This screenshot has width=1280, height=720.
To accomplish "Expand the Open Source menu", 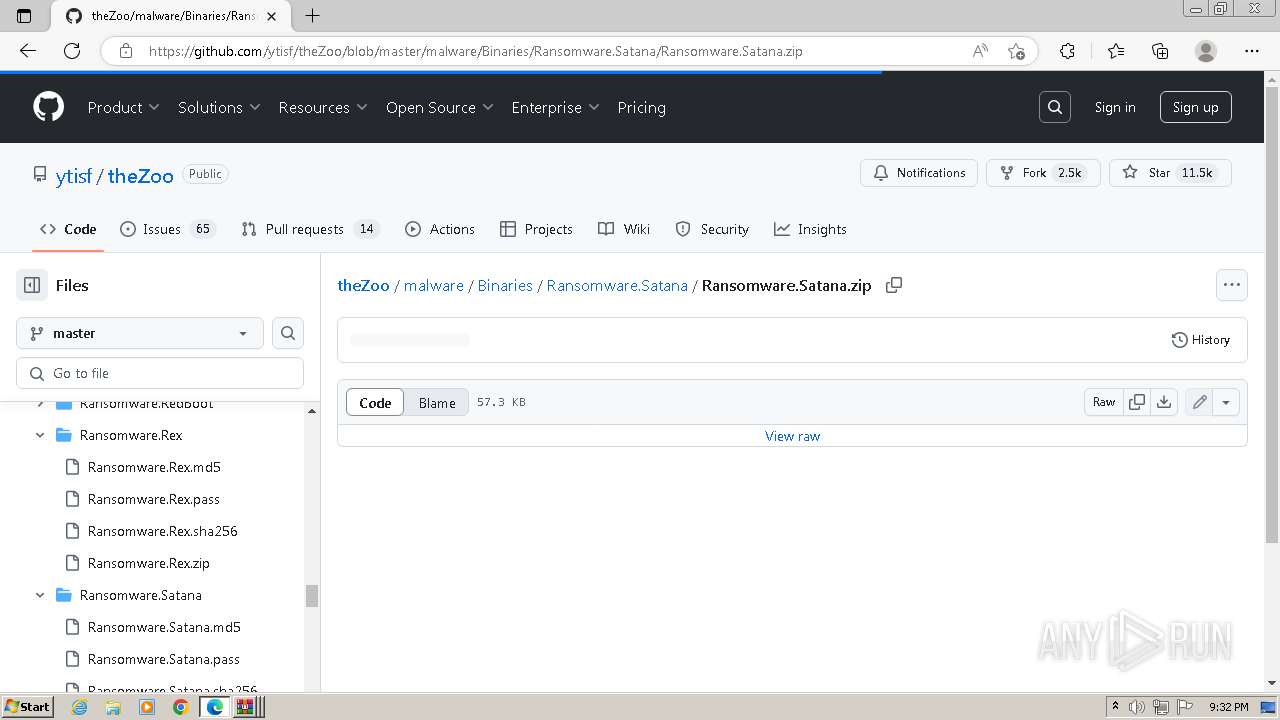I will tap(440, 107).
